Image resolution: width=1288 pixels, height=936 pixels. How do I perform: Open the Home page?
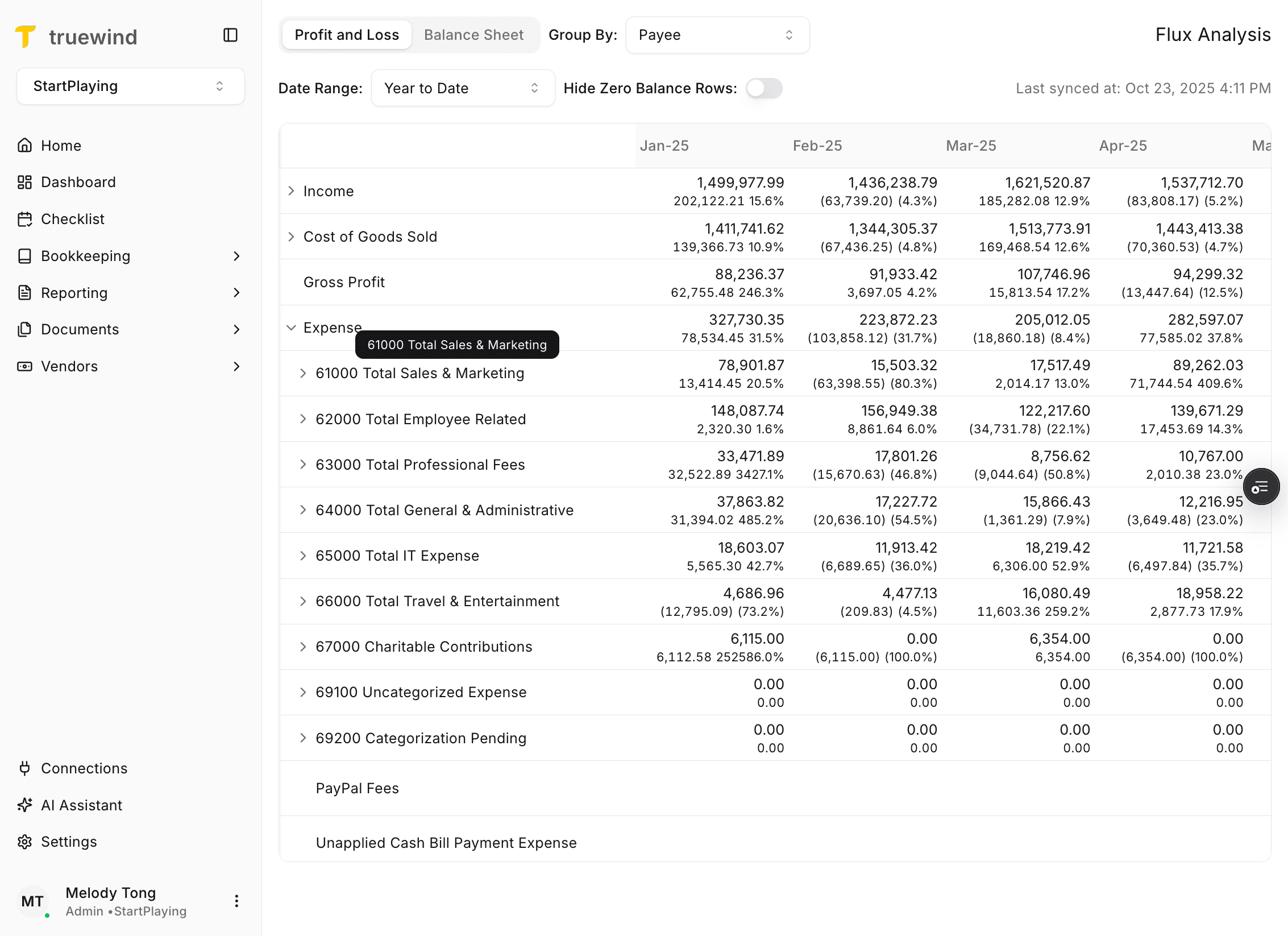pos(61,145)
